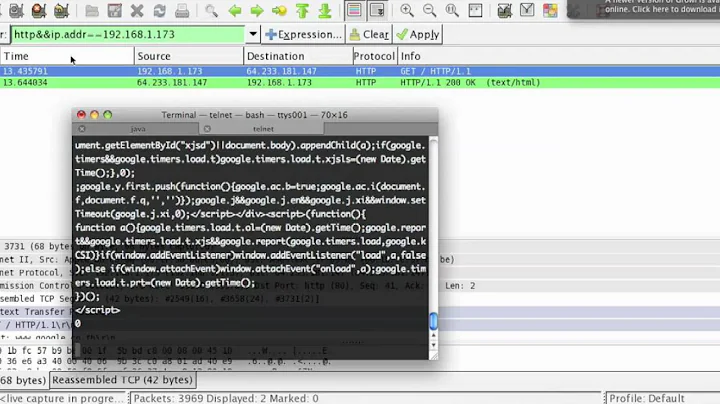Sort by the Protocol column header
Image resolution: width=720 pixels, height=404 pixels.
pyautogui.click(x=374, y=56)
